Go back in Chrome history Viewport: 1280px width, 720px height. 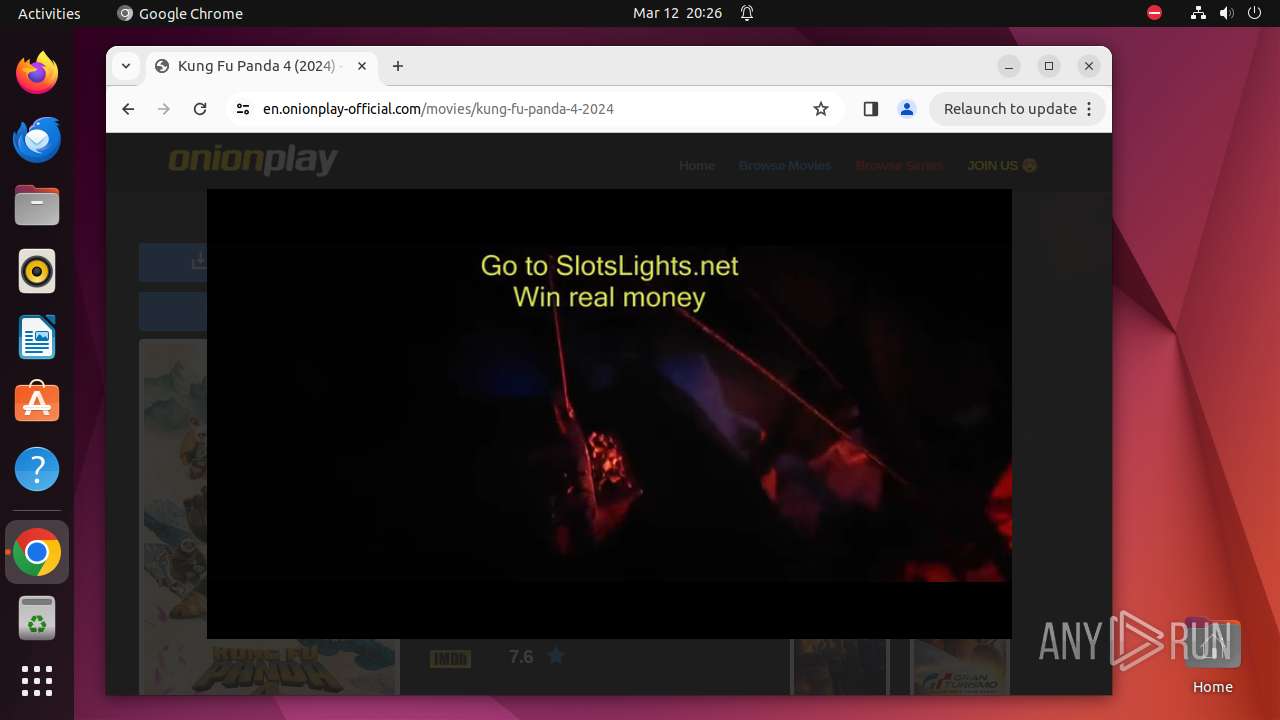(x=128, y=109)
